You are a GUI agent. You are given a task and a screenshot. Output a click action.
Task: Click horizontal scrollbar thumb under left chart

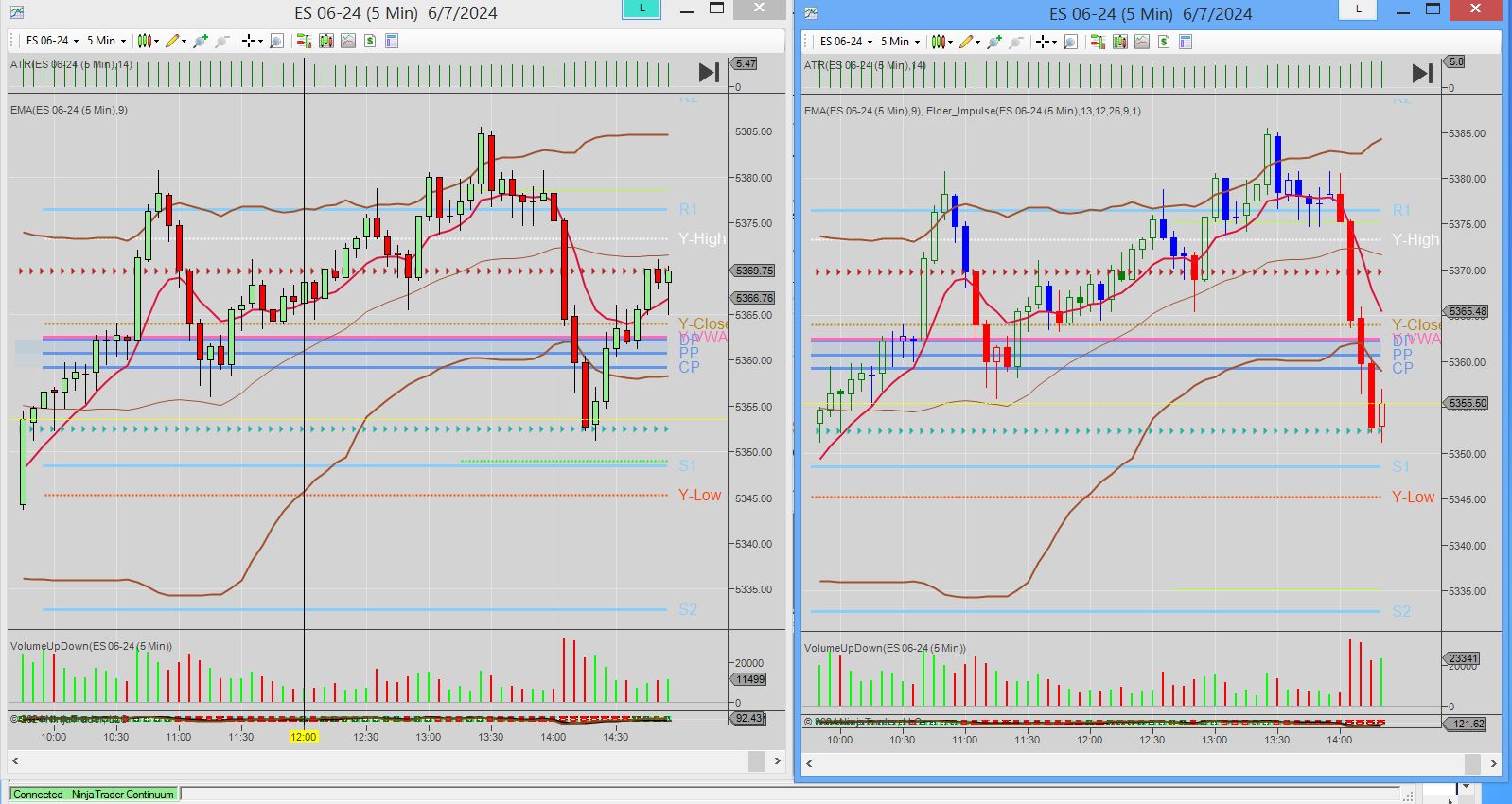(756, 760)
